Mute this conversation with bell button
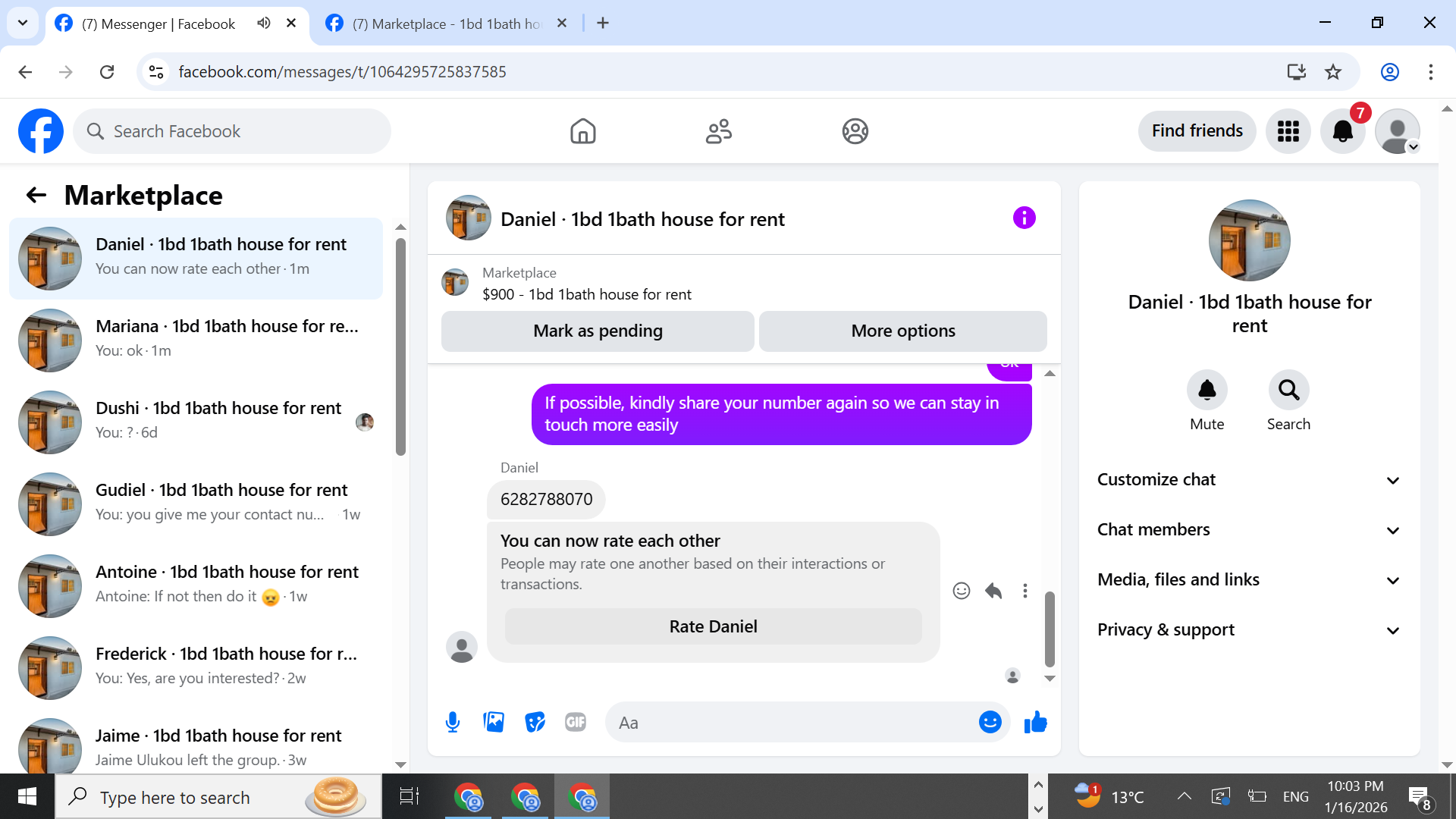This screenshot has height=819, width=1456. pos(1207,390)
